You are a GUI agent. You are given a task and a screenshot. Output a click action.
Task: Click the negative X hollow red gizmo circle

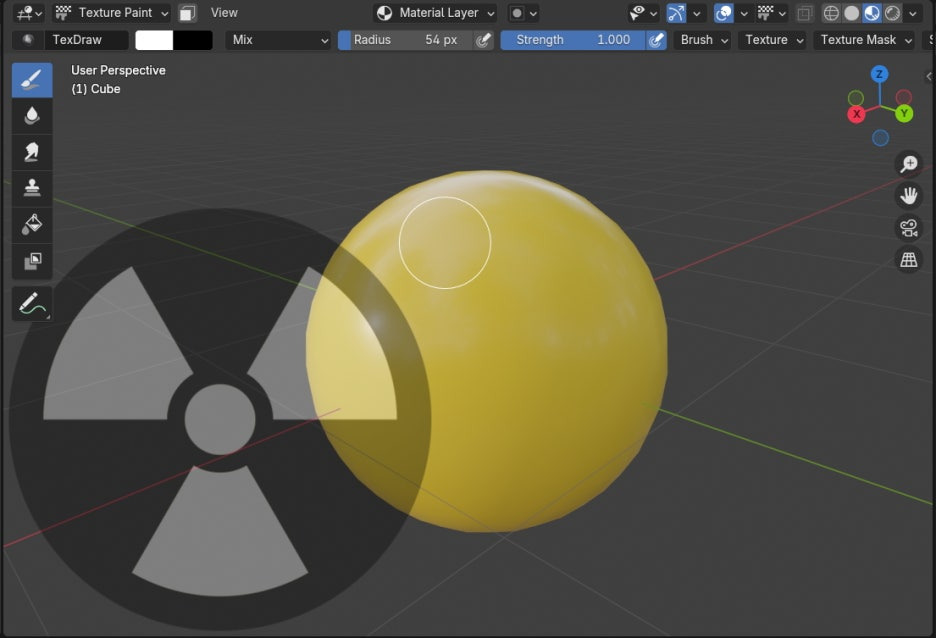coord(904,97)
